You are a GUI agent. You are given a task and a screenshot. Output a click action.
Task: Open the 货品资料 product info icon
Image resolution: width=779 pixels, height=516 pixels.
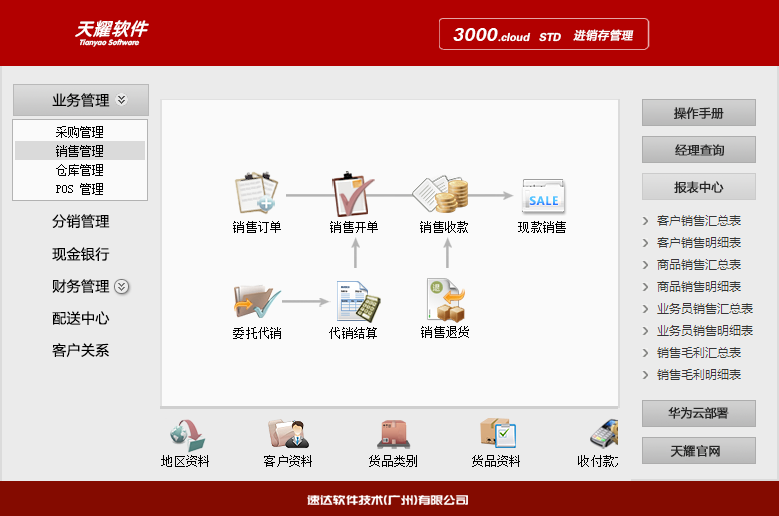(x=496, y=434)
